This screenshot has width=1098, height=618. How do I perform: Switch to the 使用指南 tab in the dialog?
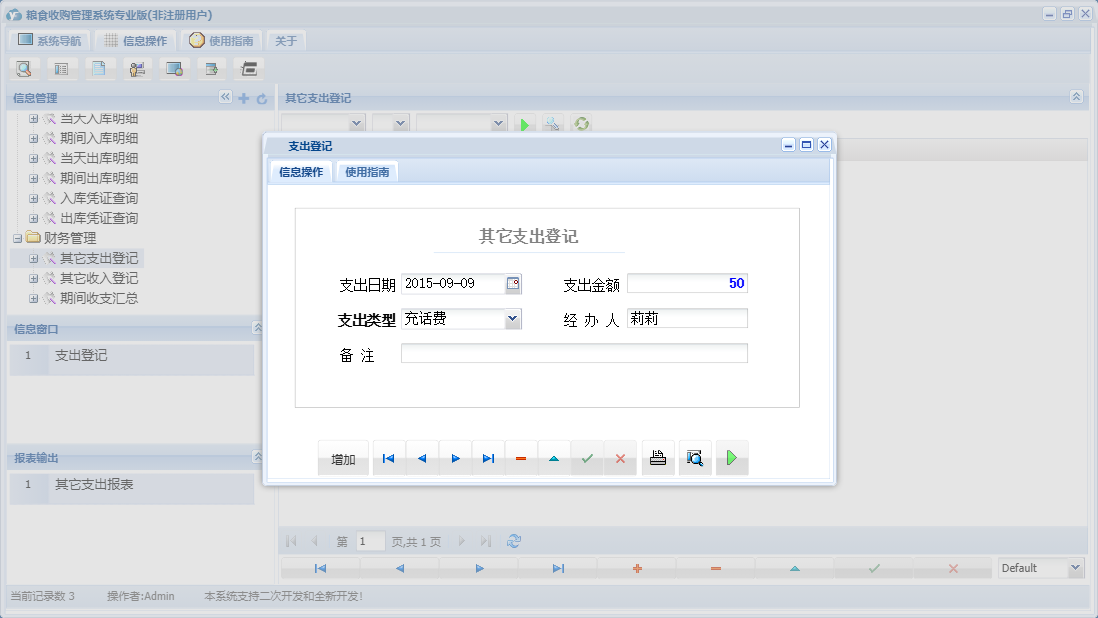368,171
